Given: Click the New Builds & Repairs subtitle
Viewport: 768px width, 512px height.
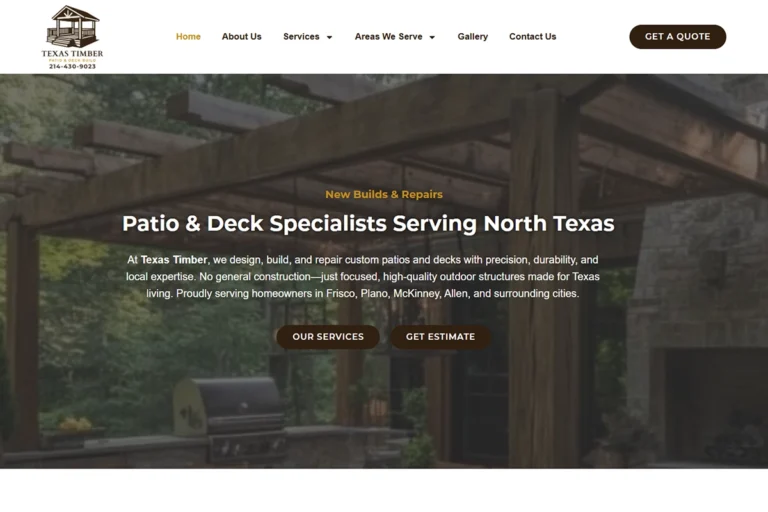Looking at the screenshot, I should point(384,195).
